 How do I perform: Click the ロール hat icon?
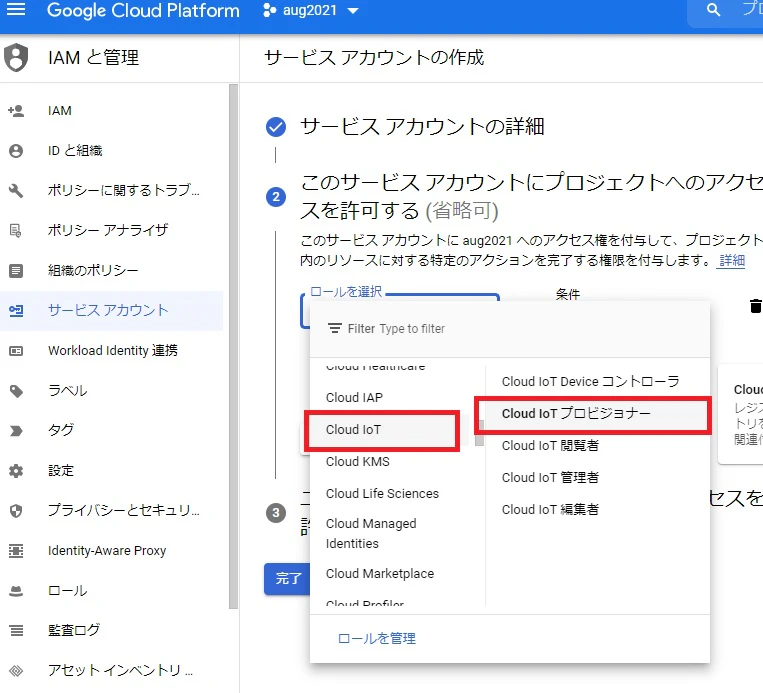pyautogui.click(x=16, y=591)
